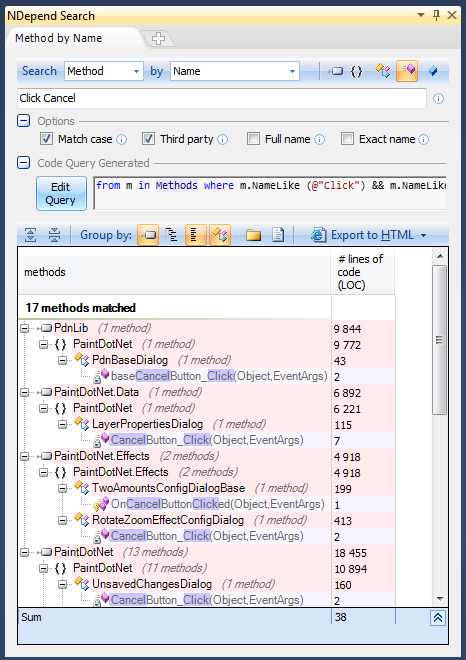Add a new search tab
Viewport: 466px width, 660px height.
point(158,38)
